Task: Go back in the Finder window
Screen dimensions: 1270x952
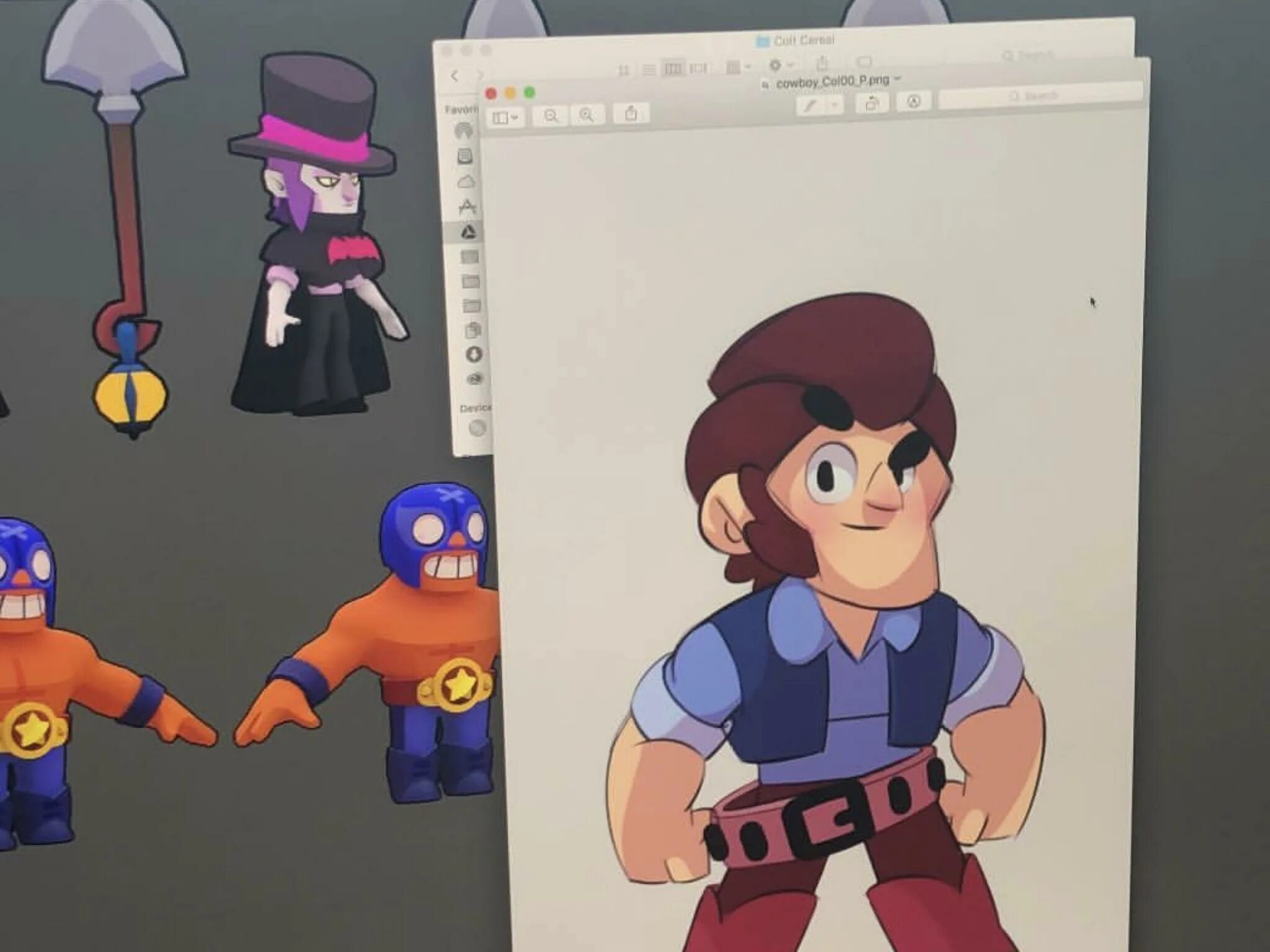Action: tap(455, 76)
